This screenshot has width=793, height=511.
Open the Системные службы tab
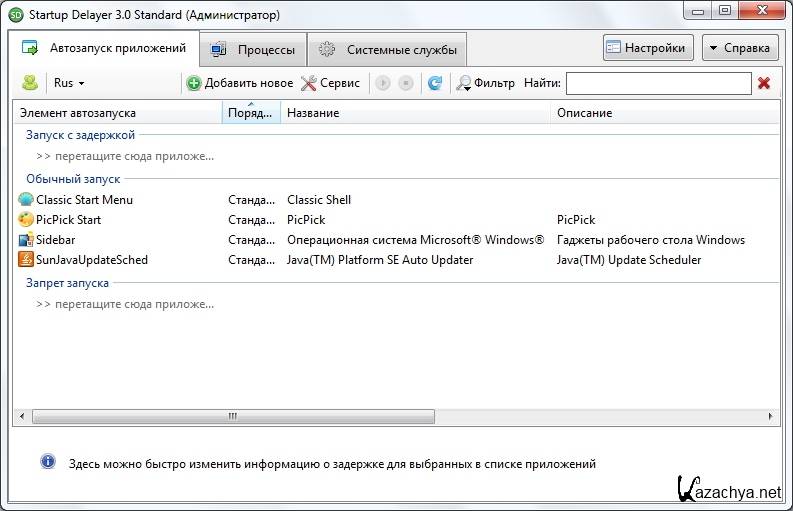tap(388, 49)
